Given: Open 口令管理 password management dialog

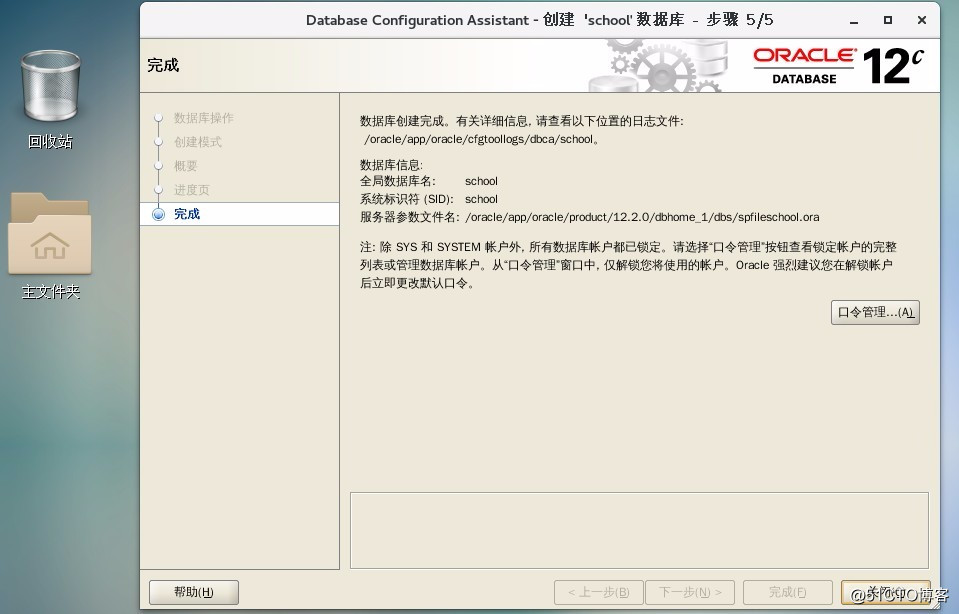Looking at the screenshot, I should (875, 313).
